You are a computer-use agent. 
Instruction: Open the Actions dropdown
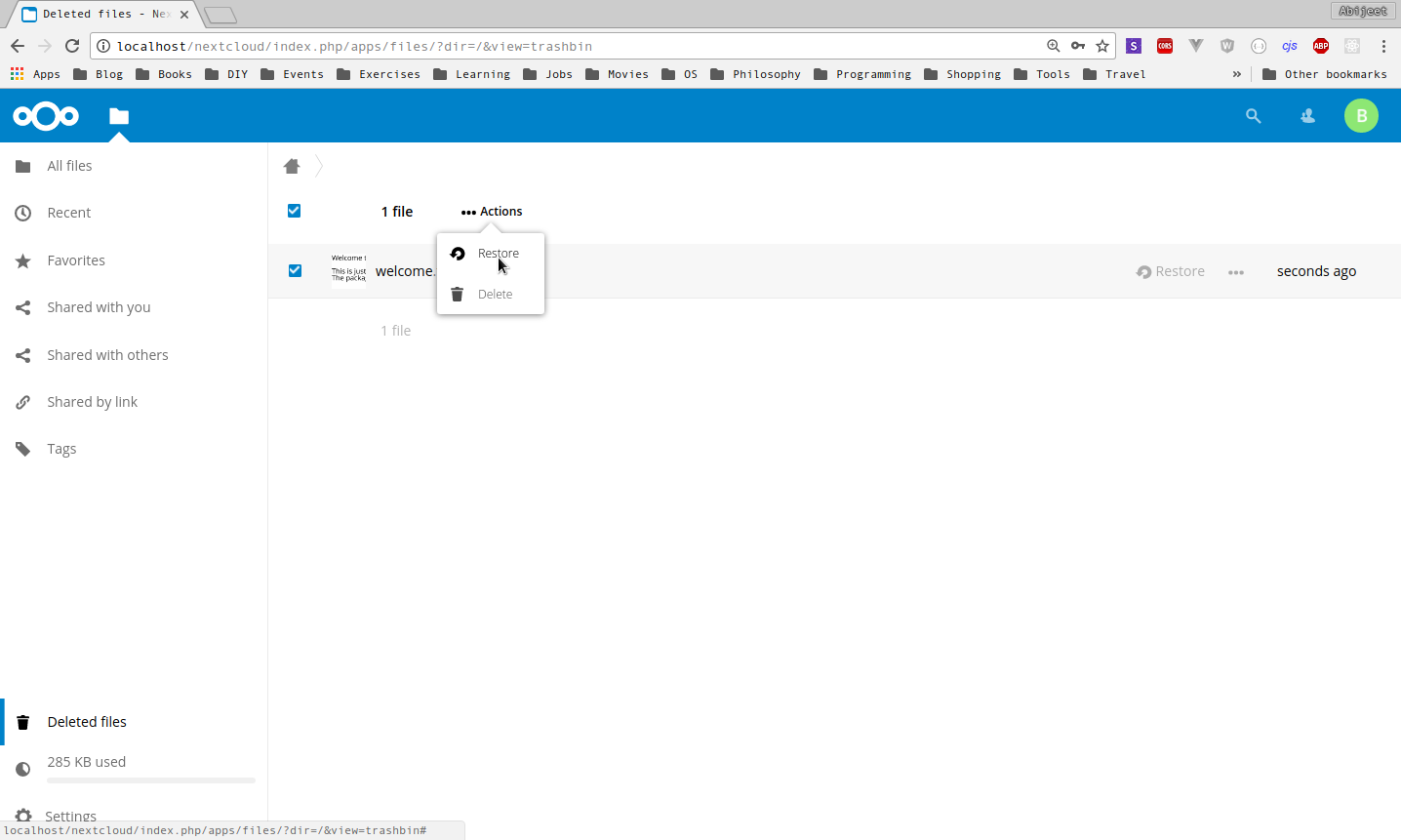pyautogui.click(x=491, y=212)
